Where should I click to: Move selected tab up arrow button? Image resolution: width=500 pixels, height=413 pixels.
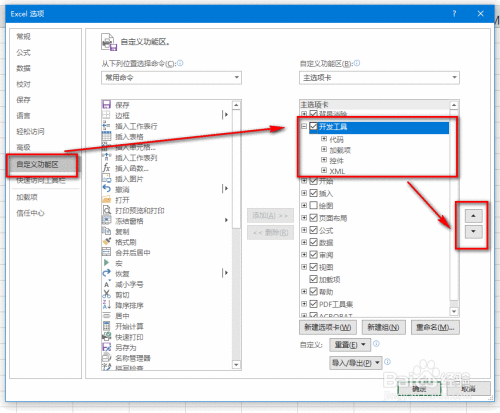[473, 216]
